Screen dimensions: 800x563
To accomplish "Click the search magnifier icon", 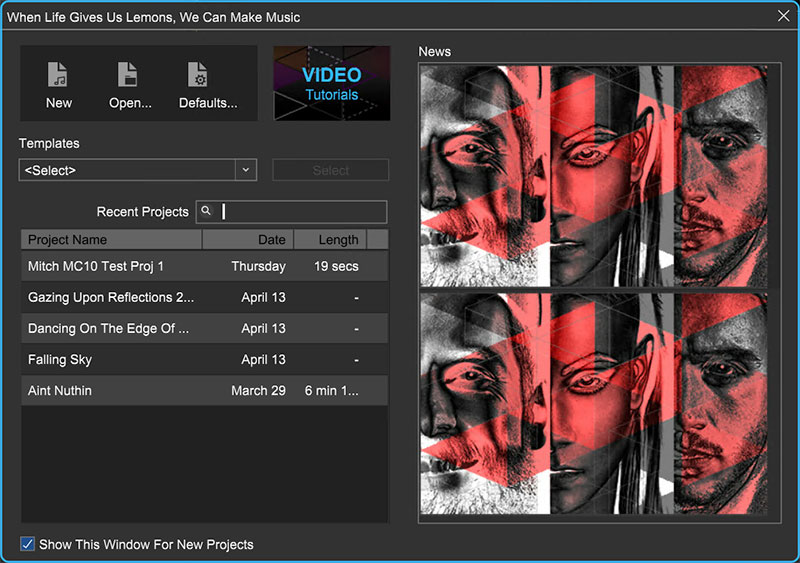I will coord(206,211).
